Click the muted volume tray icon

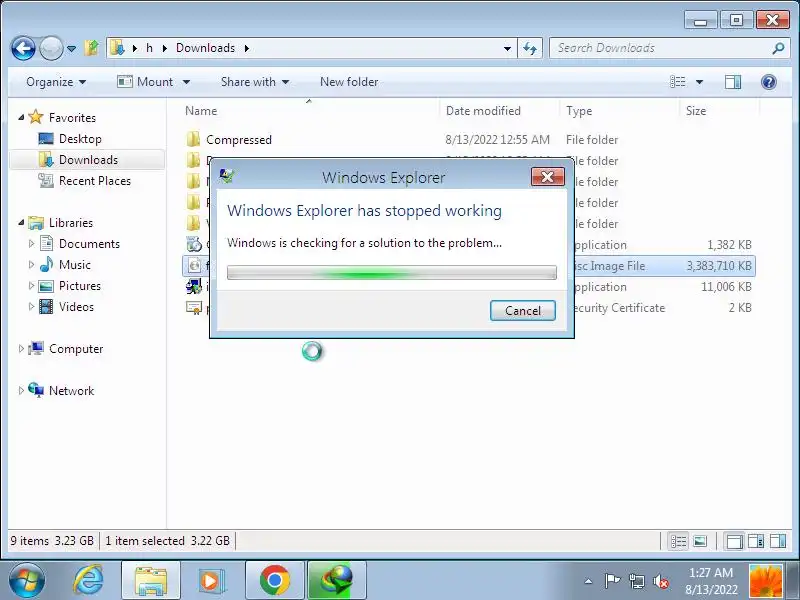point(661,581)
